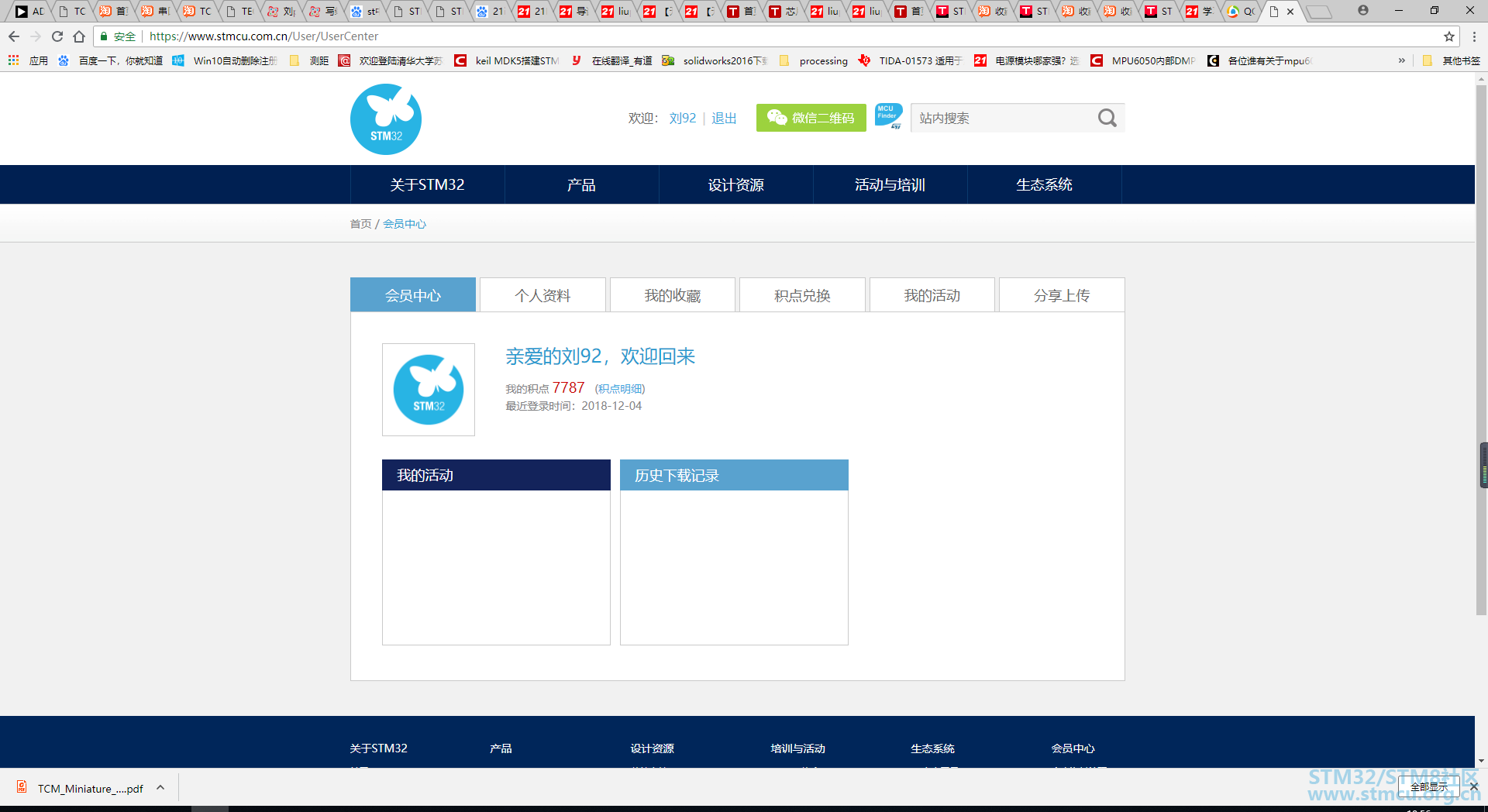Open the Chrome three-dot menu
Screen dimensions: 1488x812
tap(1474, 36)
